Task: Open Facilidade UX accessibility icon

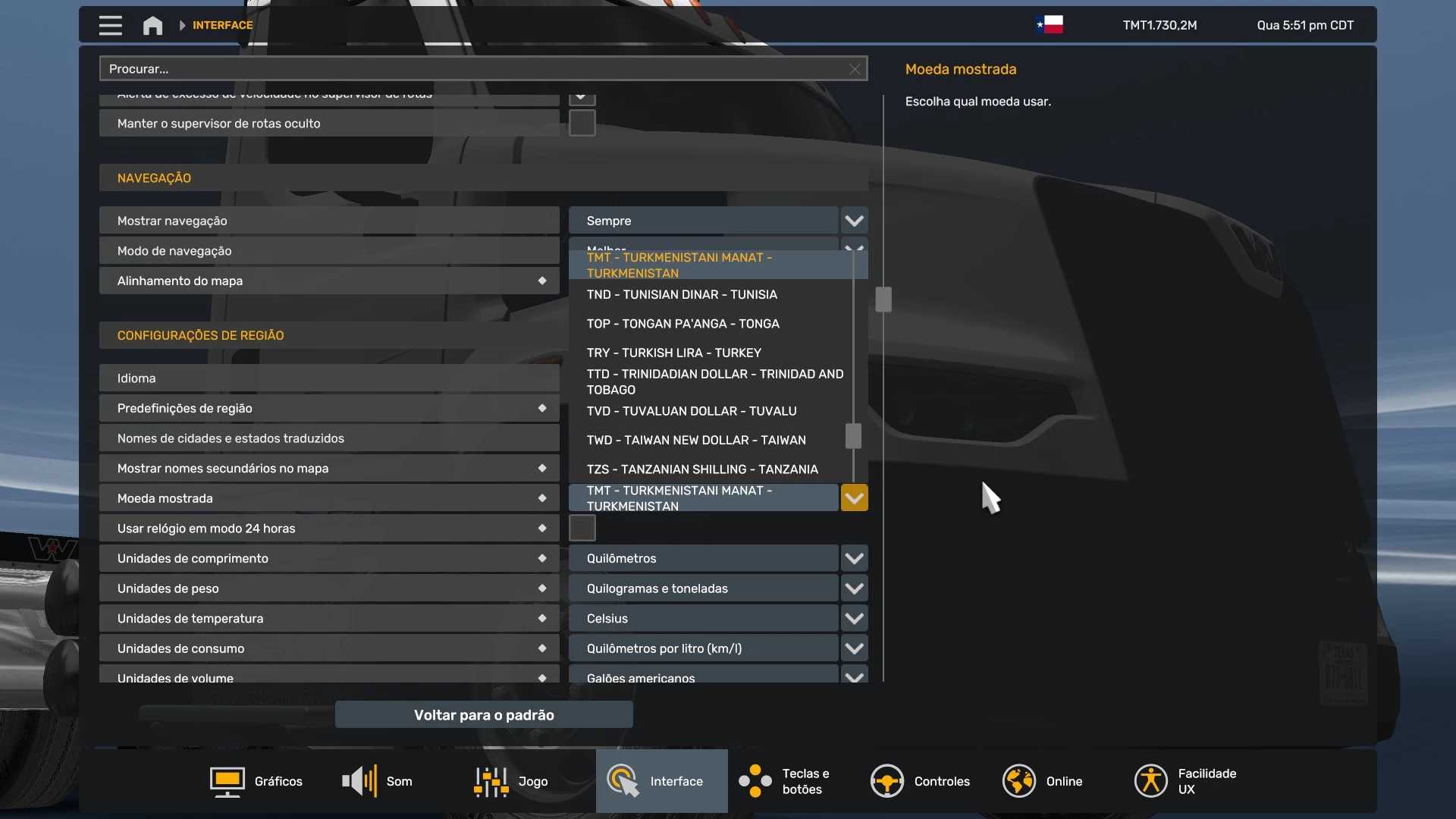Action: pyautogui.click(x=1150, y=781)
